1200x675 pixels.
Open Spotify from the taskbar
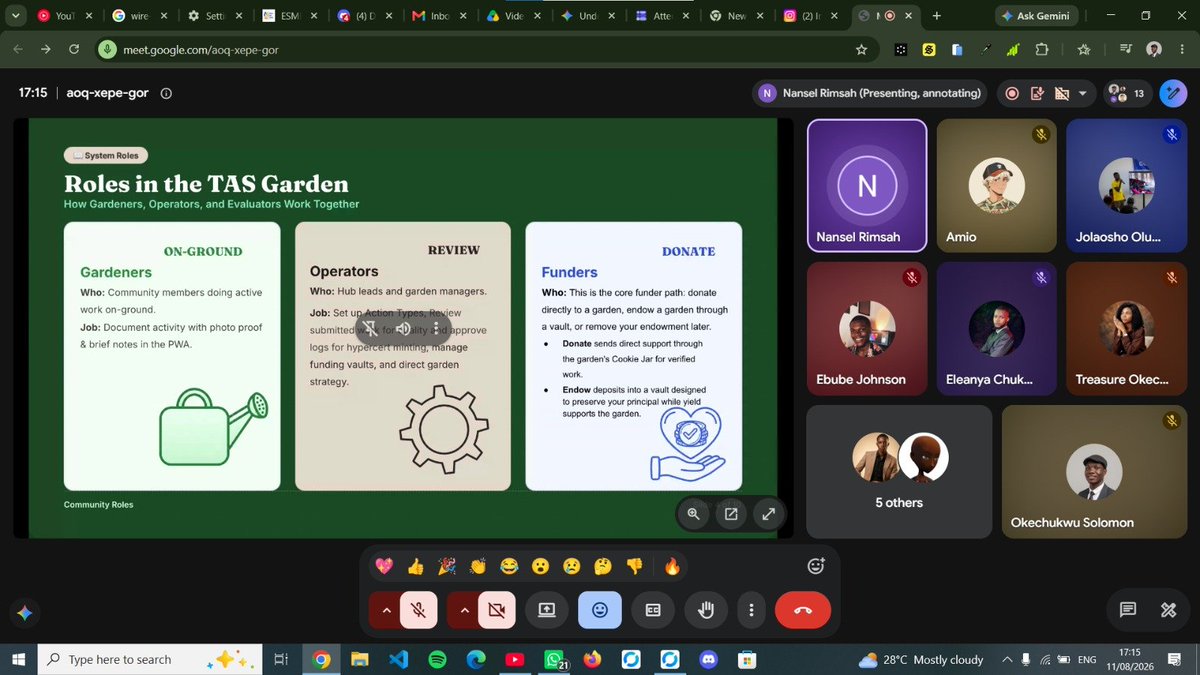(437, 659)
